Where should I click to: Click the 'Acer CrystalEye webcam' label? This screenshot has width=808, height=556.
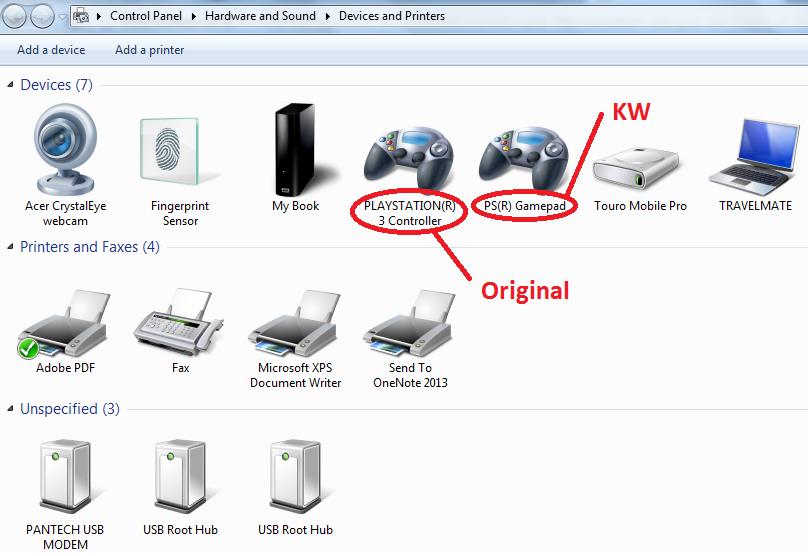tap(65, 213)
